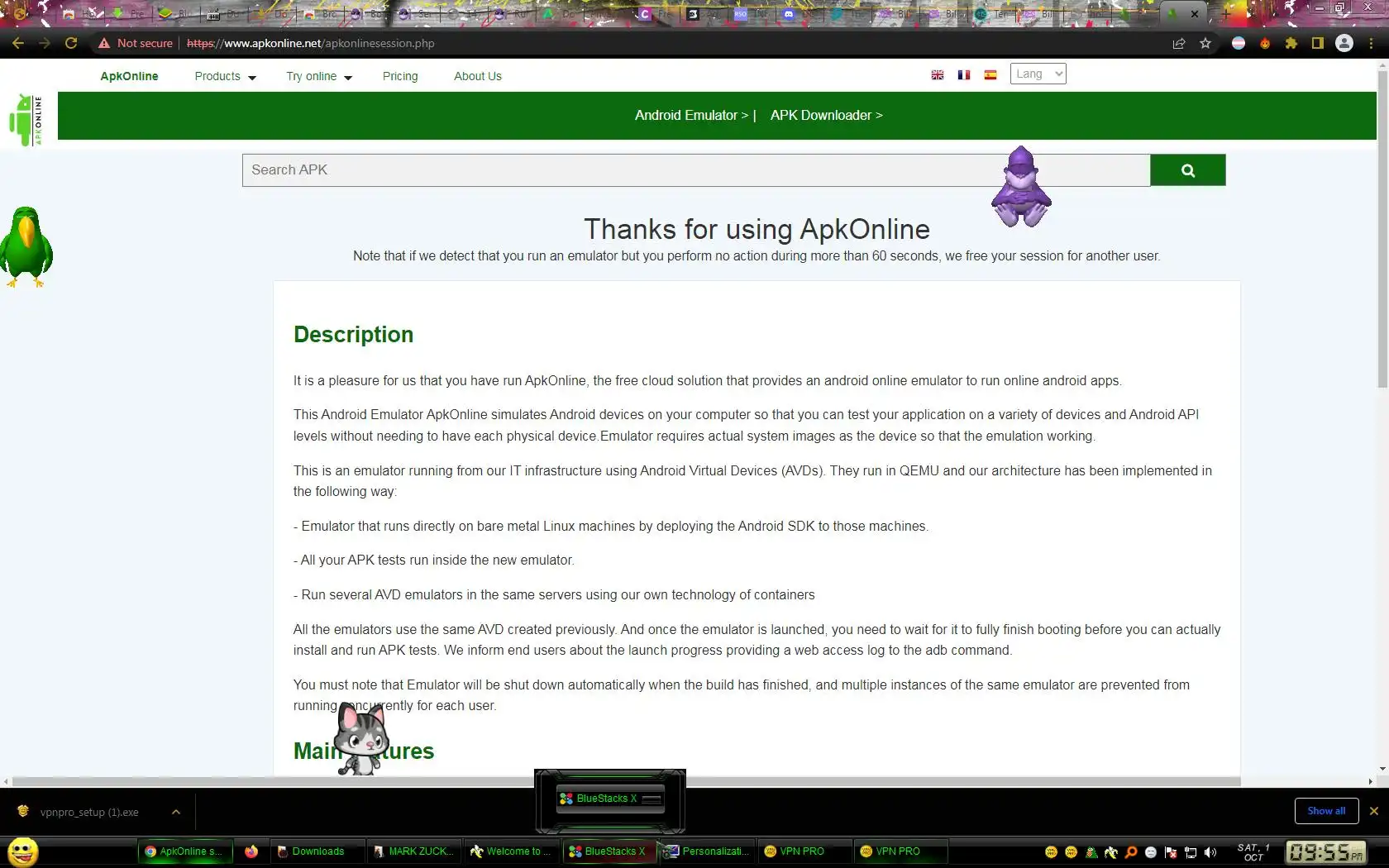Click the address bar URL
Screen dimensions: 1389x868
click(x=310, y=43)
